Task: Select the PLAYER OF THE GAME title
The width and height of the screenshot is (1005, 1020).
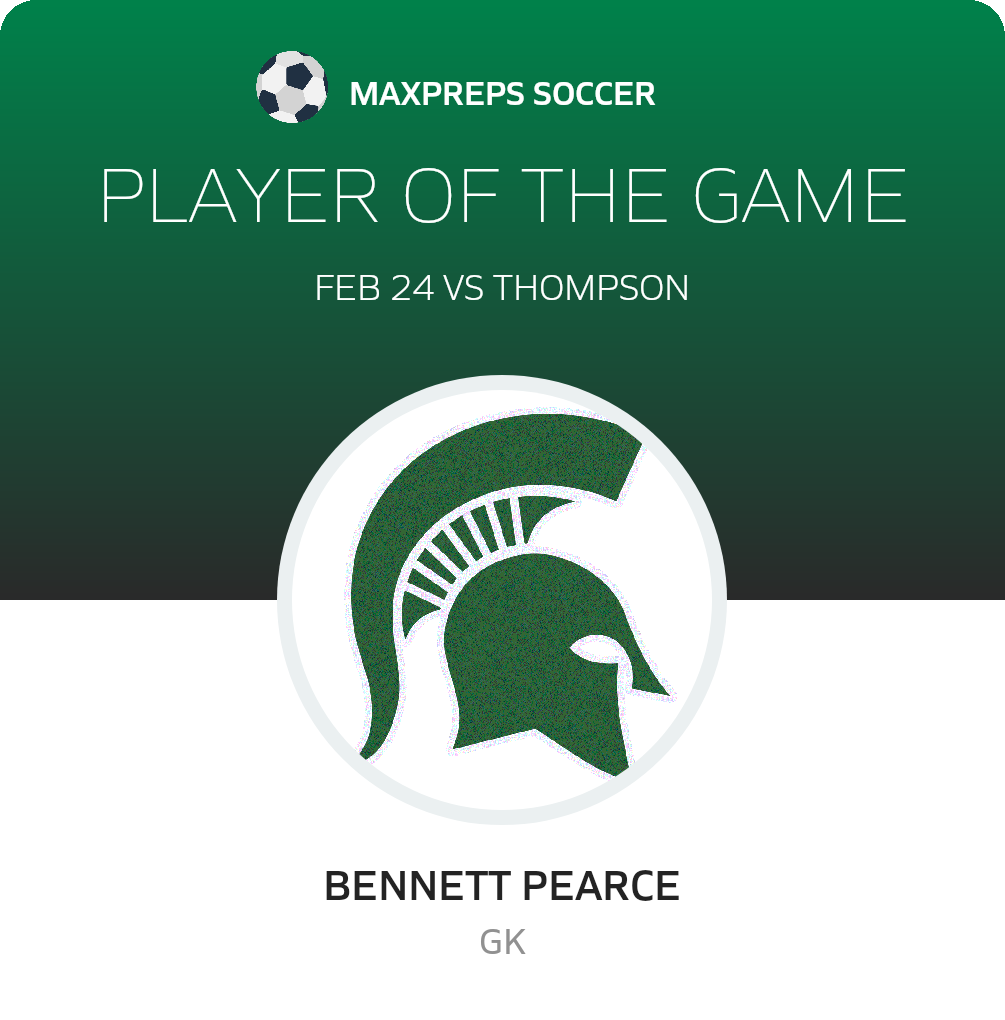Action: [x=503, y=195]
